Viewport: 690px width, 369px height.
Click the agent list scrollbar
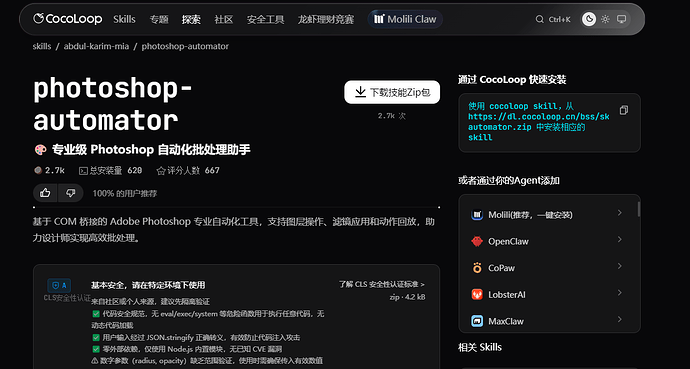639,209
